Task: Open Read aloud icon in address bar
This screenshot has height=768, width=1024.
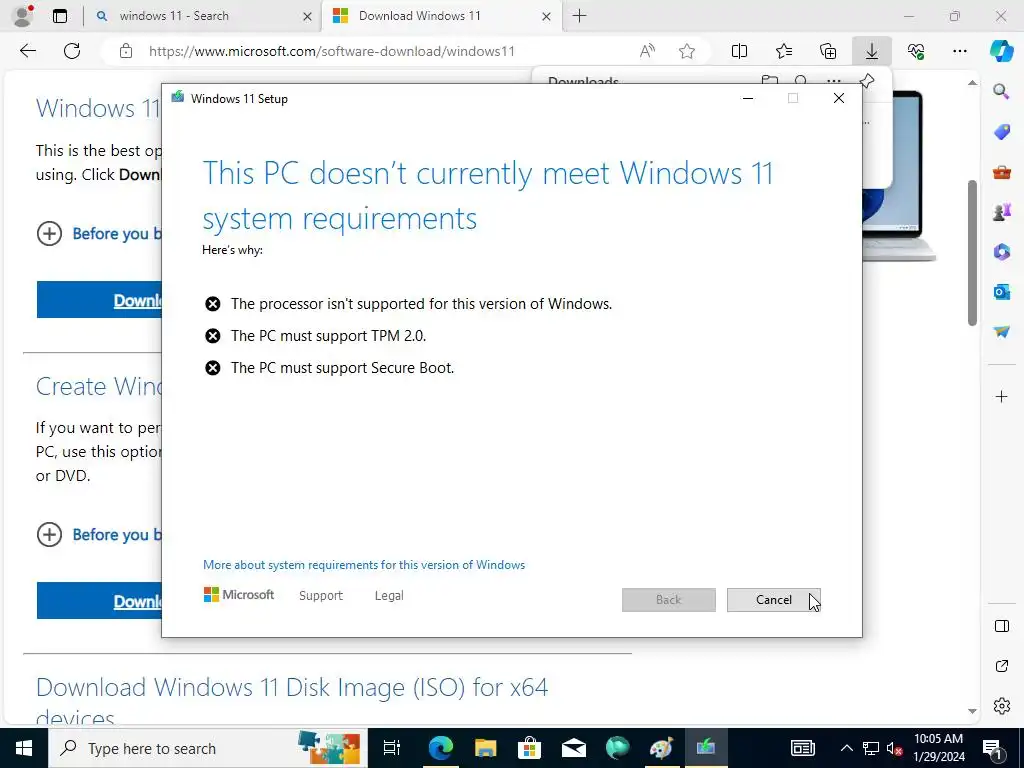Action: 647,51
